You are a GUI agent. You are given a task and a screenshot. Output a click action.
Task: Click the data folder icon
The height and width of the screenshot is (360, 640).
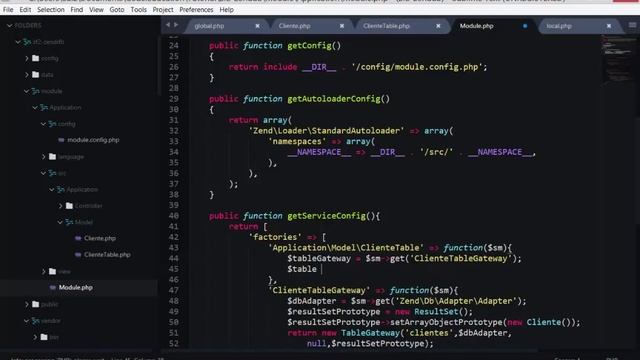click(x=36, y=75)
